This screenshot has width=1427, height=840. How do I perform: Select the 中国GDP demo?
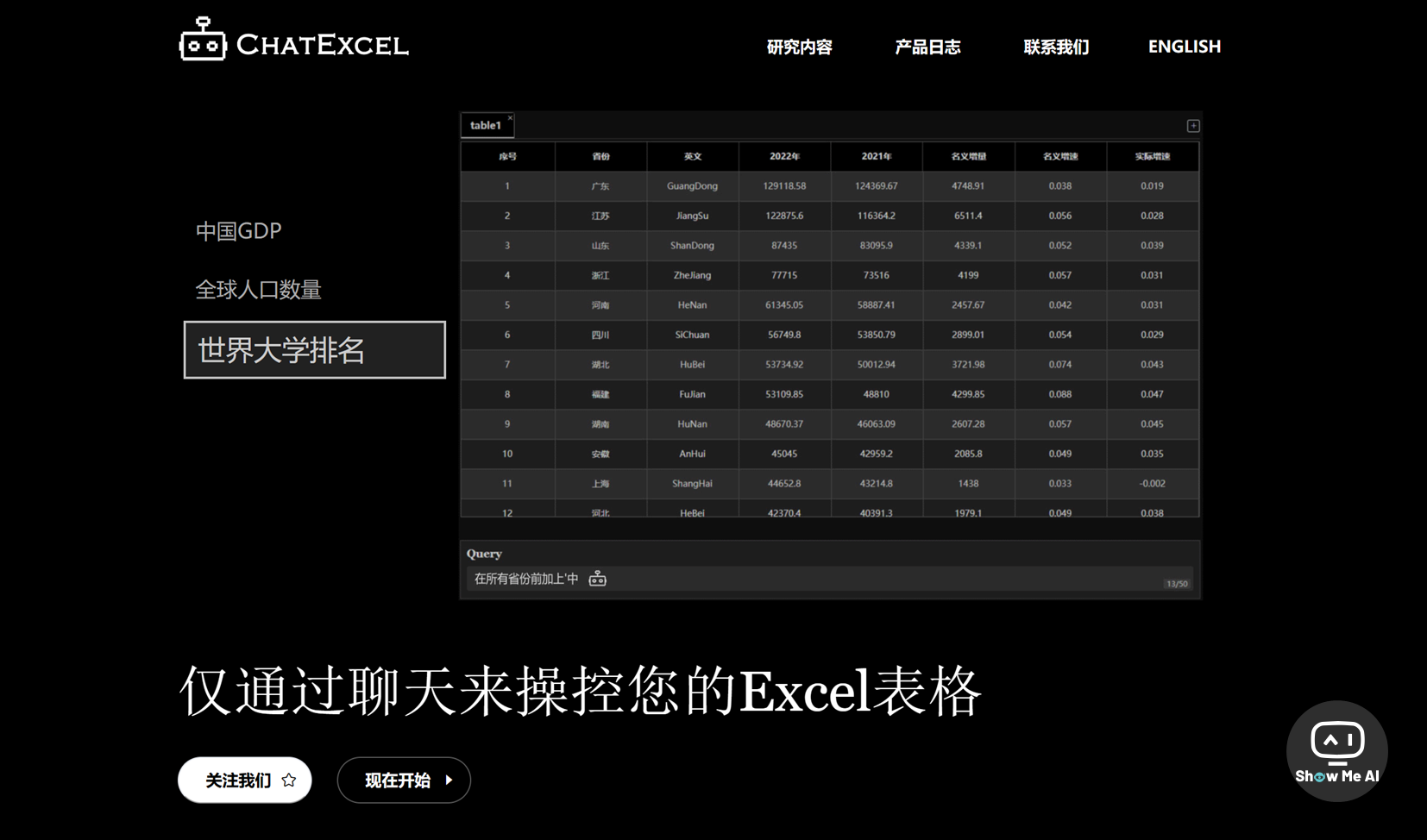tap(239, 231)
